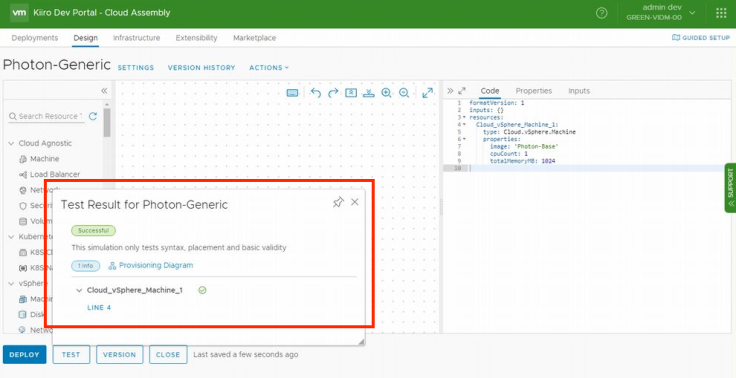Image resolution: width=736 pixels, height=378 pixels.
Task: Click the Deploy button
Action: [24, 355]
